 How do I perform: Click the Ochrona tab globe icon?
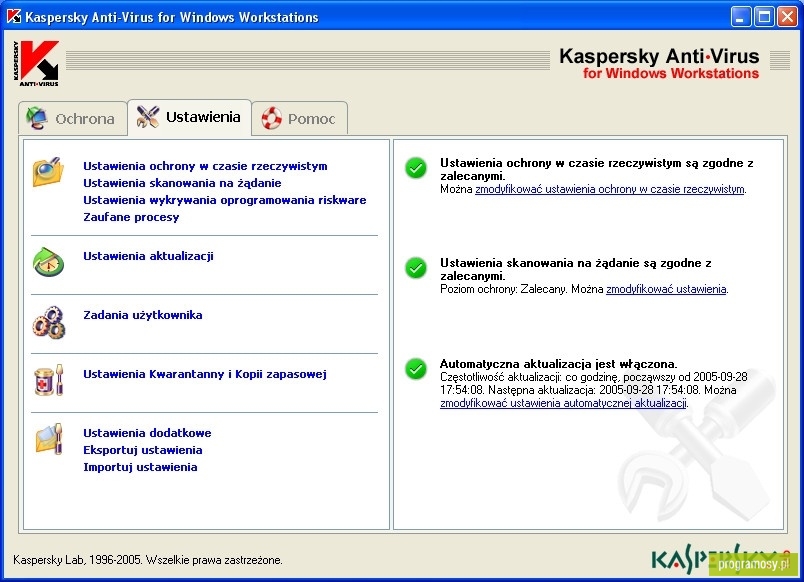coord(37,118)
